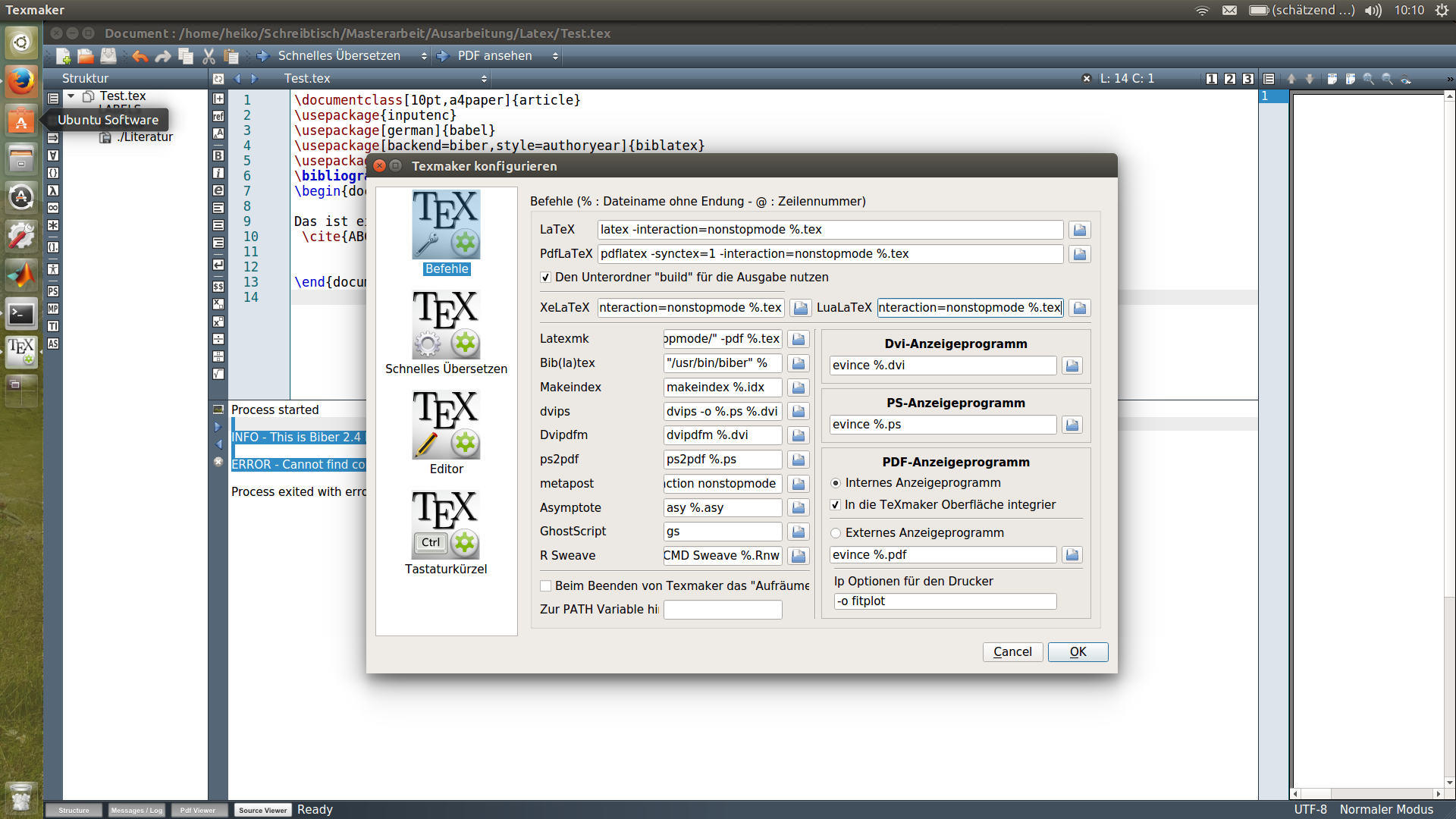Click the OK button
This screenshot has width=1456, height=819.
(1078, 652)
